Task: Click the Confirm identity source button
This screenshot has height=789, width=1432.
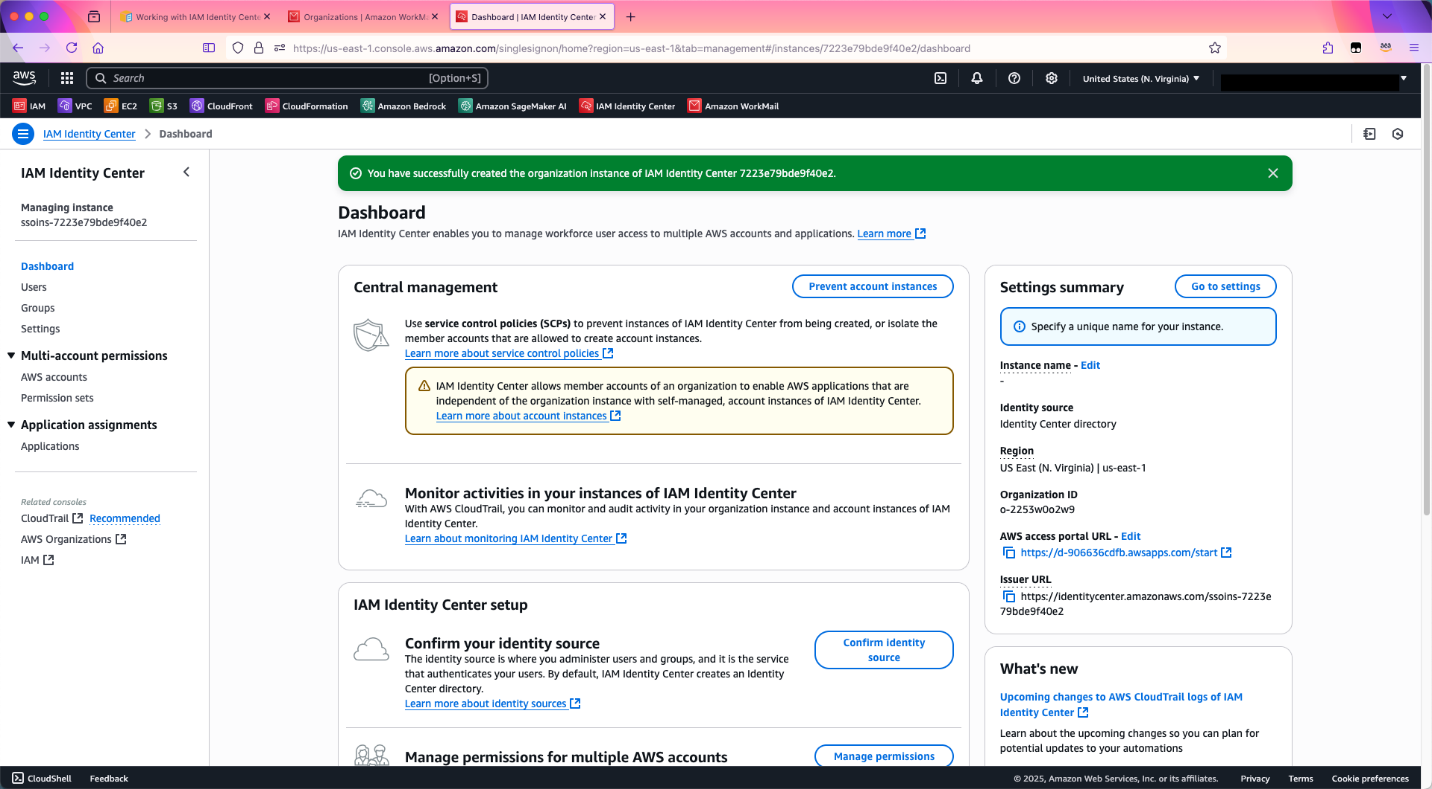Action: pyautogui.click(x=884, y=650)
